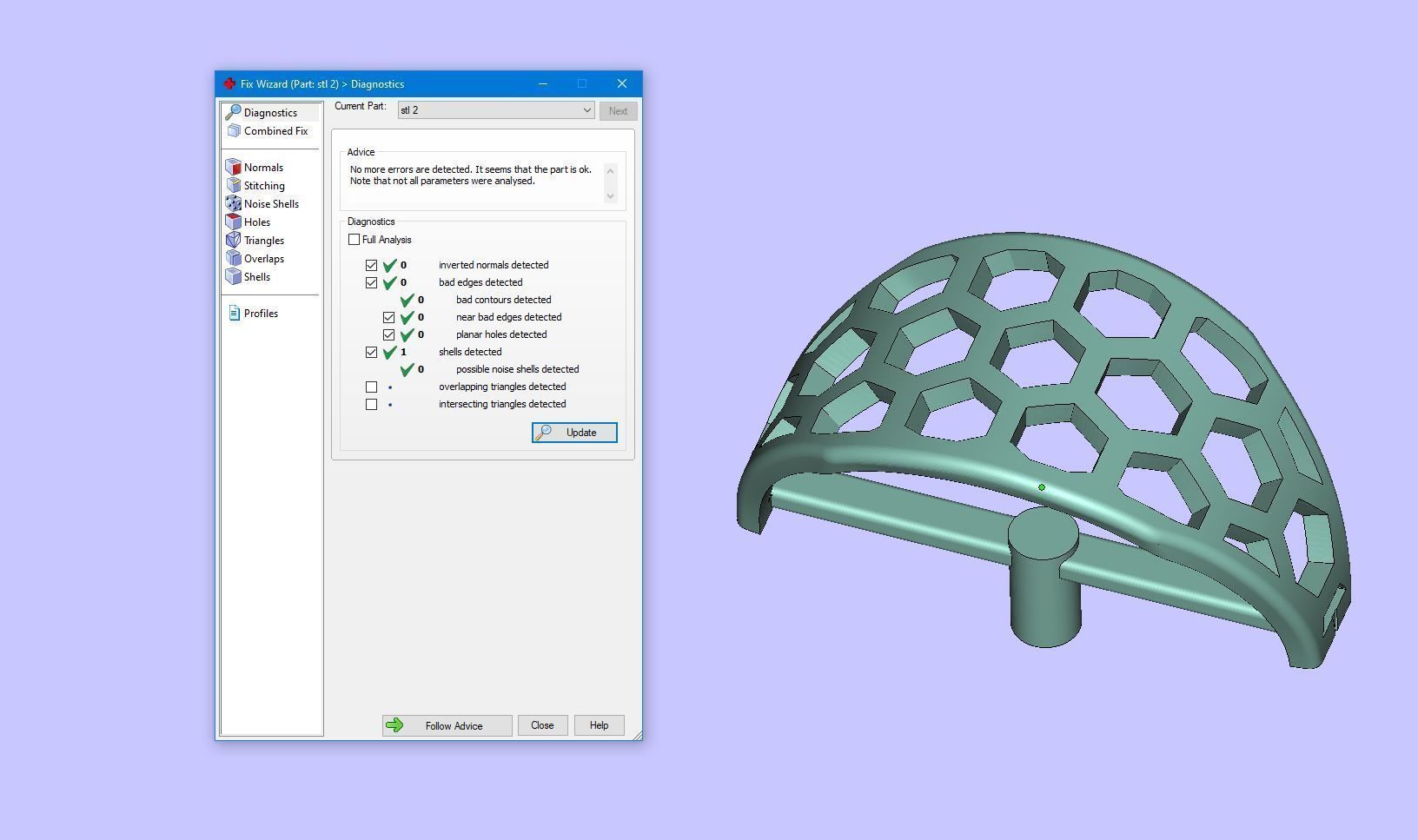The image size is (1418, 840).
Task: Click the 'inverted normals detected' label
Action: (x=494, y=265)
